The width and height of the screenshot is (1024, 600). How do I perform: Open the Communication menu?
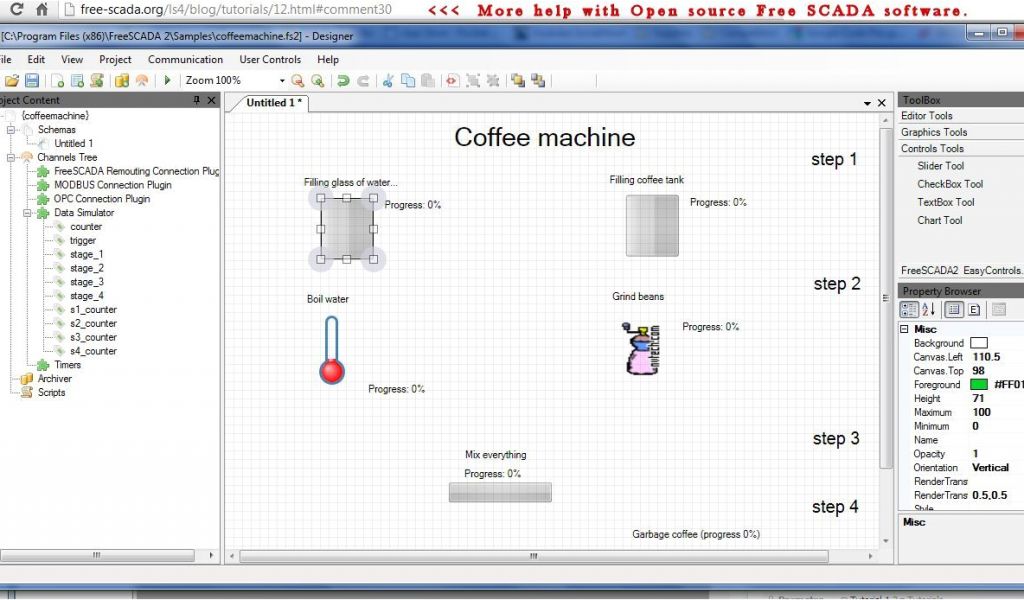(185, 60)
